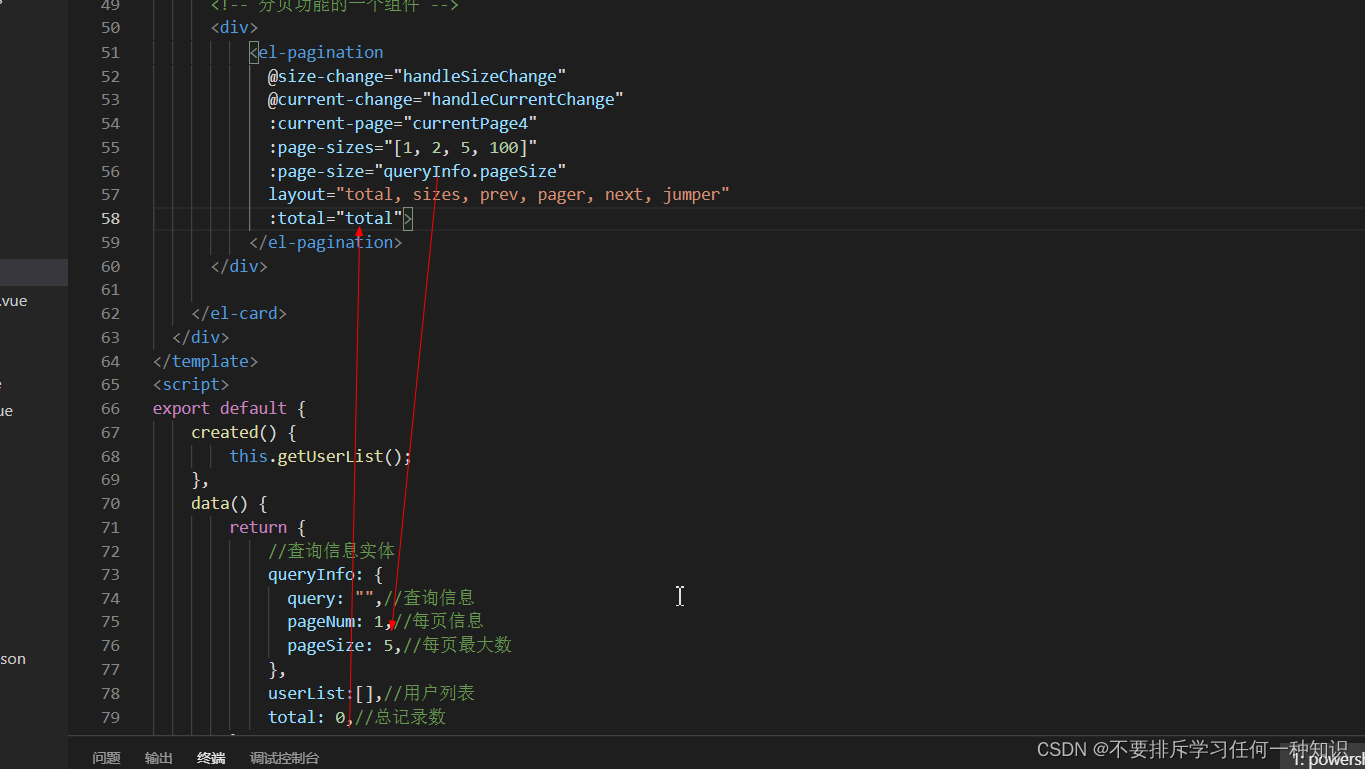Click the return keyword

[x=258, y=527]
